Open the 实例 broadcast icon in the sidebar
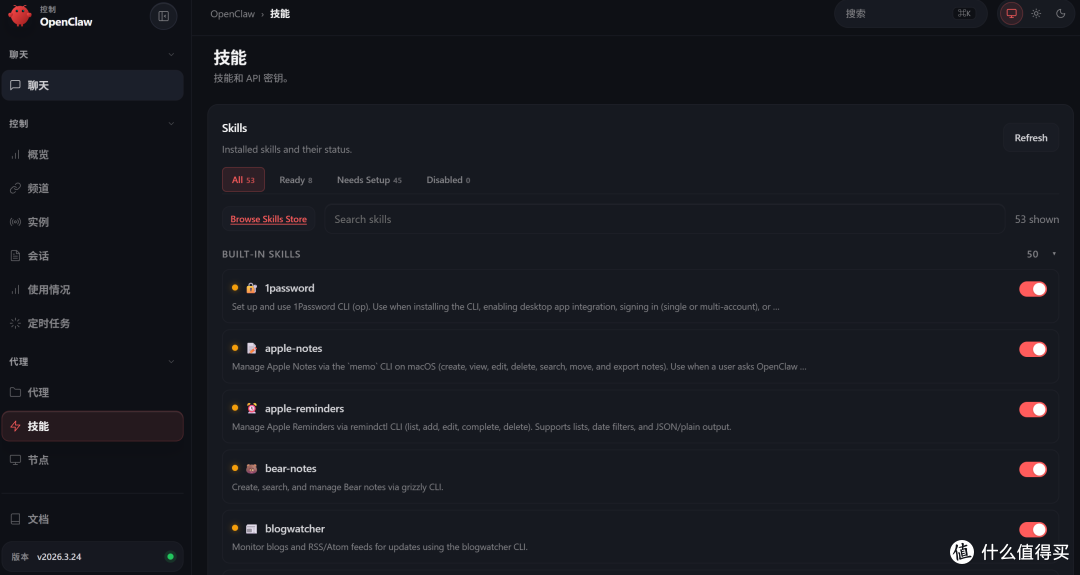The image size is (1080, 575). point(15,222)
